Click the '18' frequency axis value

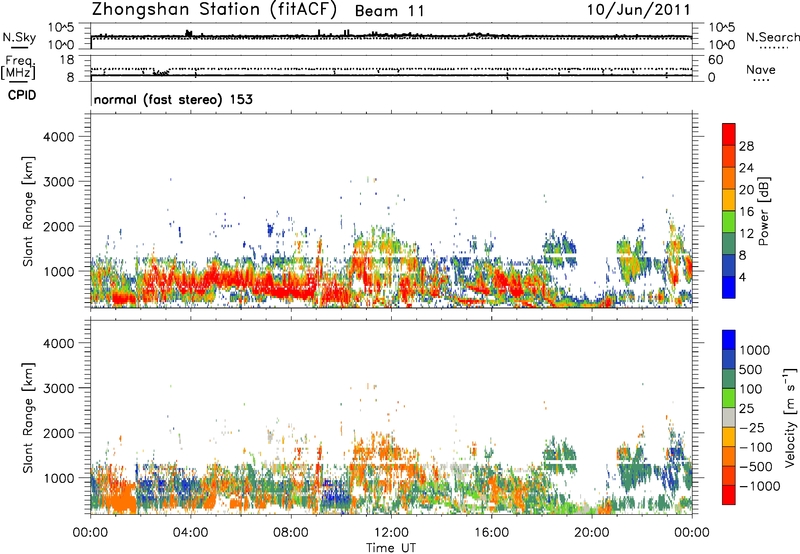pos(67,60)
